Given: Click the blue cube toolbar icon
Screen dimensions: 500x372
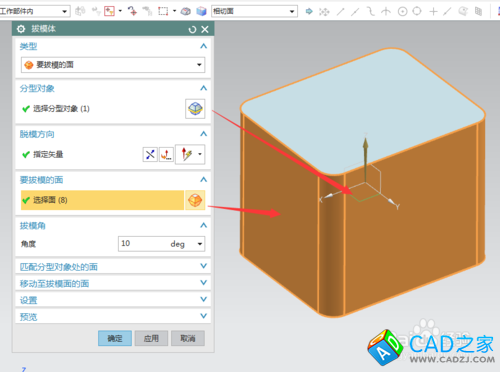Looking at the screenshot, I should point(201,11).
